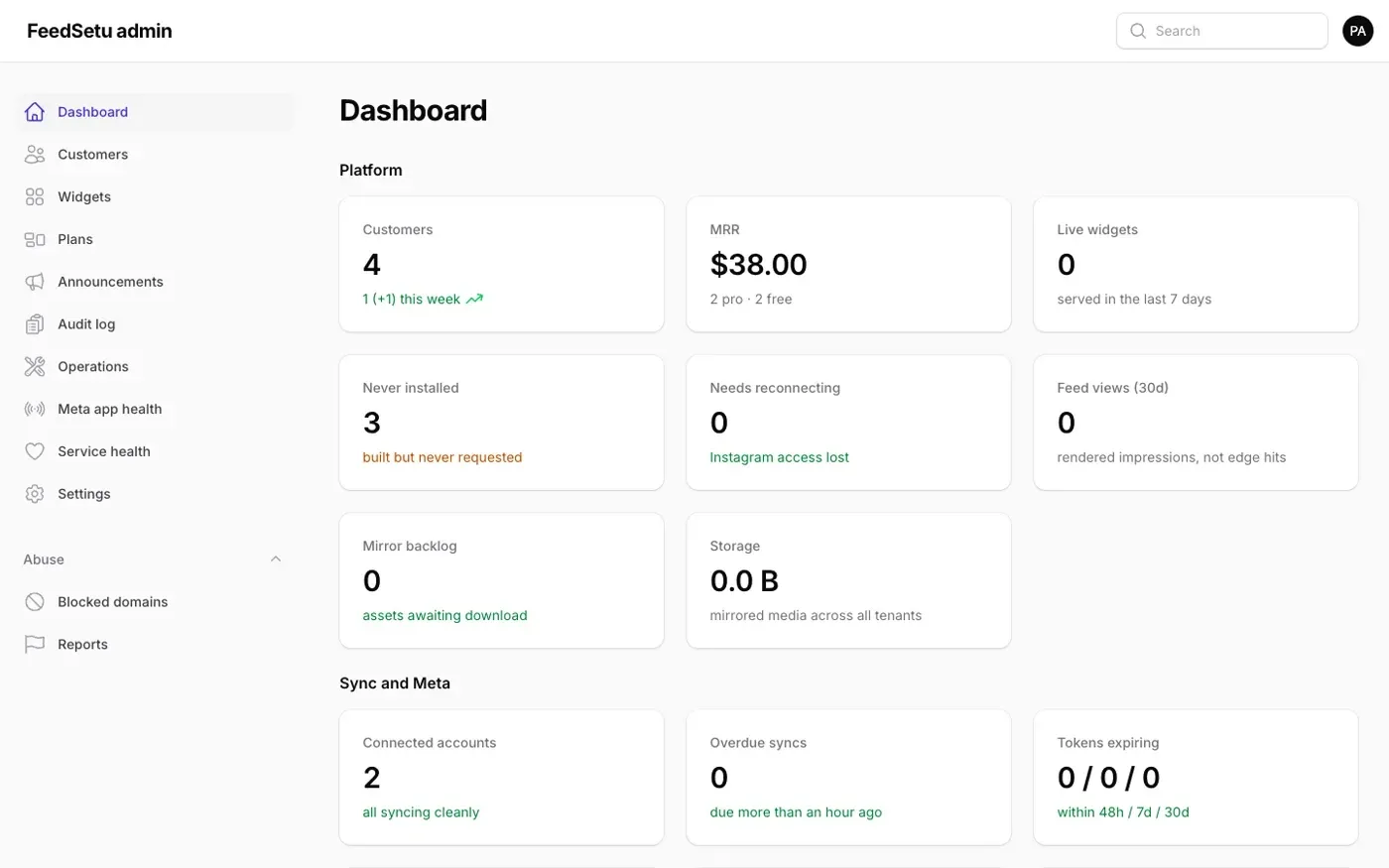Viewport: 1389px width, 868px height.
Task: Click the Connected accounts card title
Action: 430,743
